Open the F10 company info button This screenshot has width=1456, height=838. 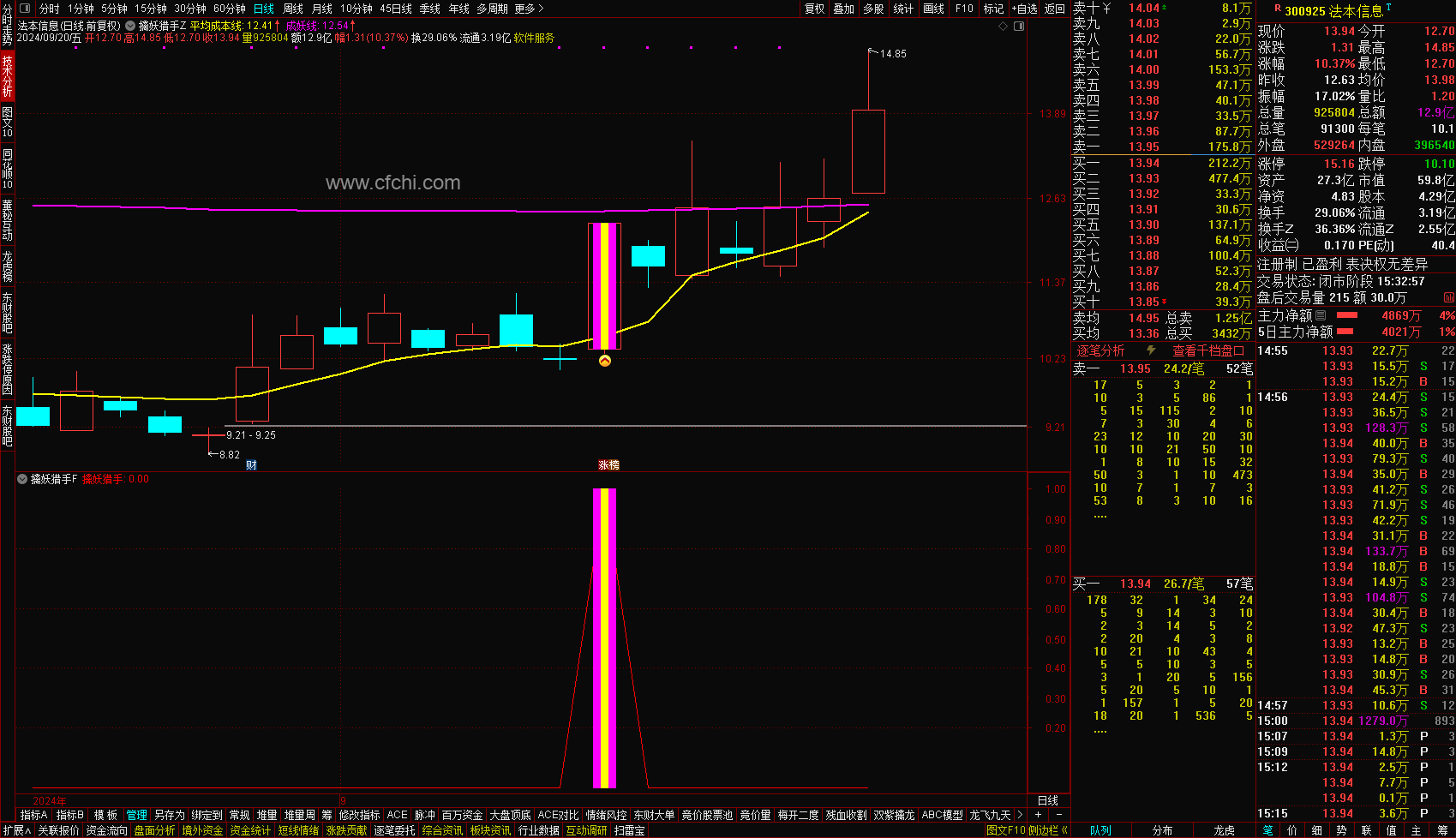pos(965,9)
